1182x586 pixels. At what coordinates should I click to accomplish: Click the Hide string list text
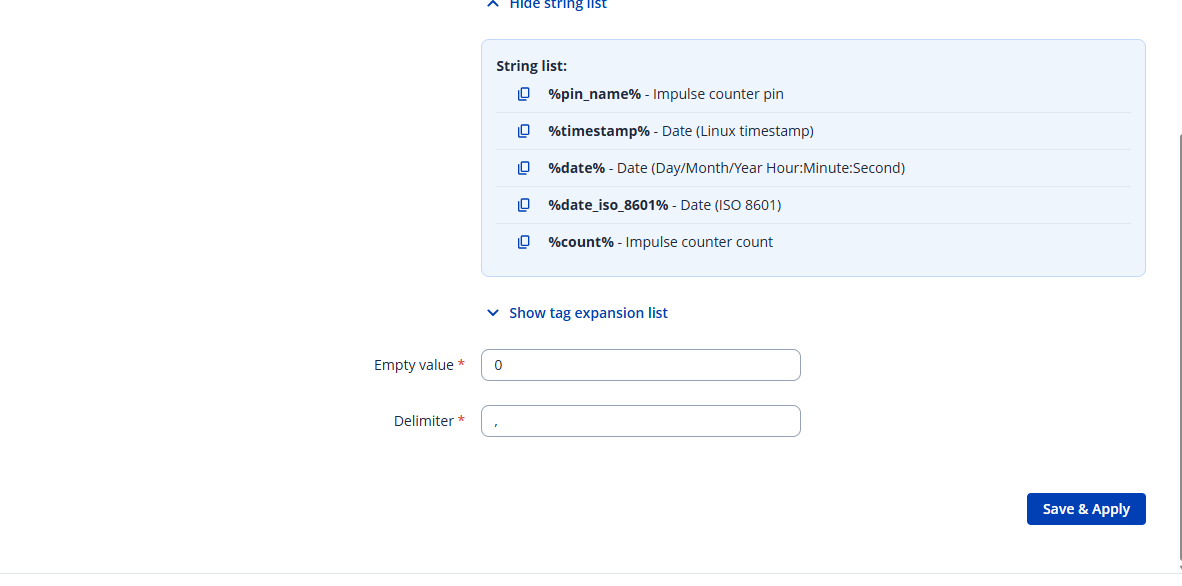click(558, 5)
